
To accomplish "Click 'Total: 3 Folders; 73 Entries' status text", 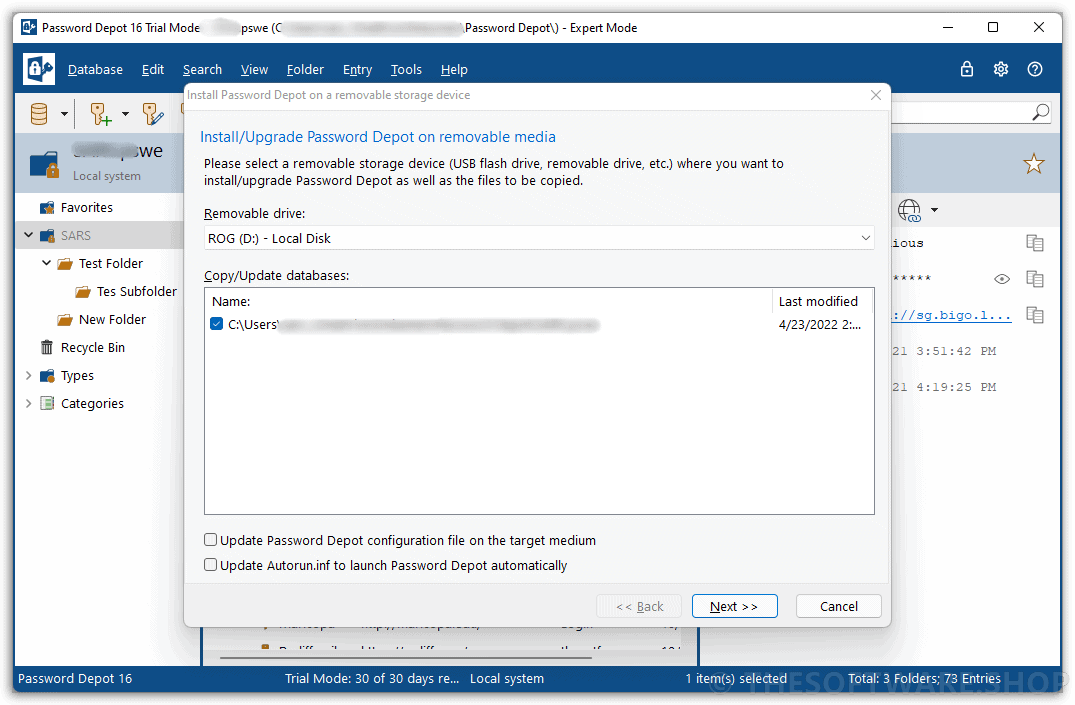I will 924,678.
